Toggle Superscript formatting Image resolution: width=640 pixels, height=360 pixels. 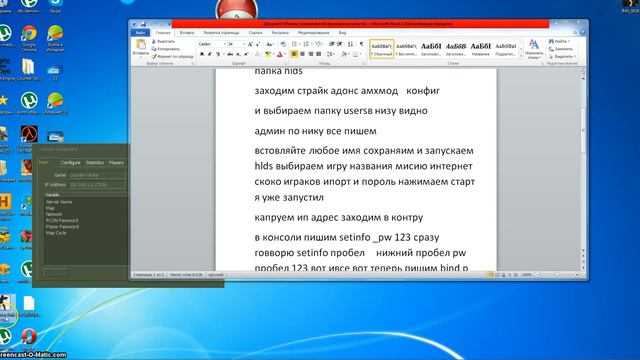point(246,54)
